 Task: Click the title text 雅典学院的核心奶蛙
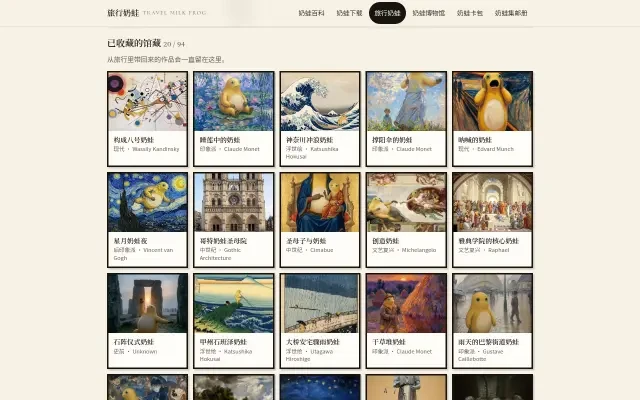point(489,241)
